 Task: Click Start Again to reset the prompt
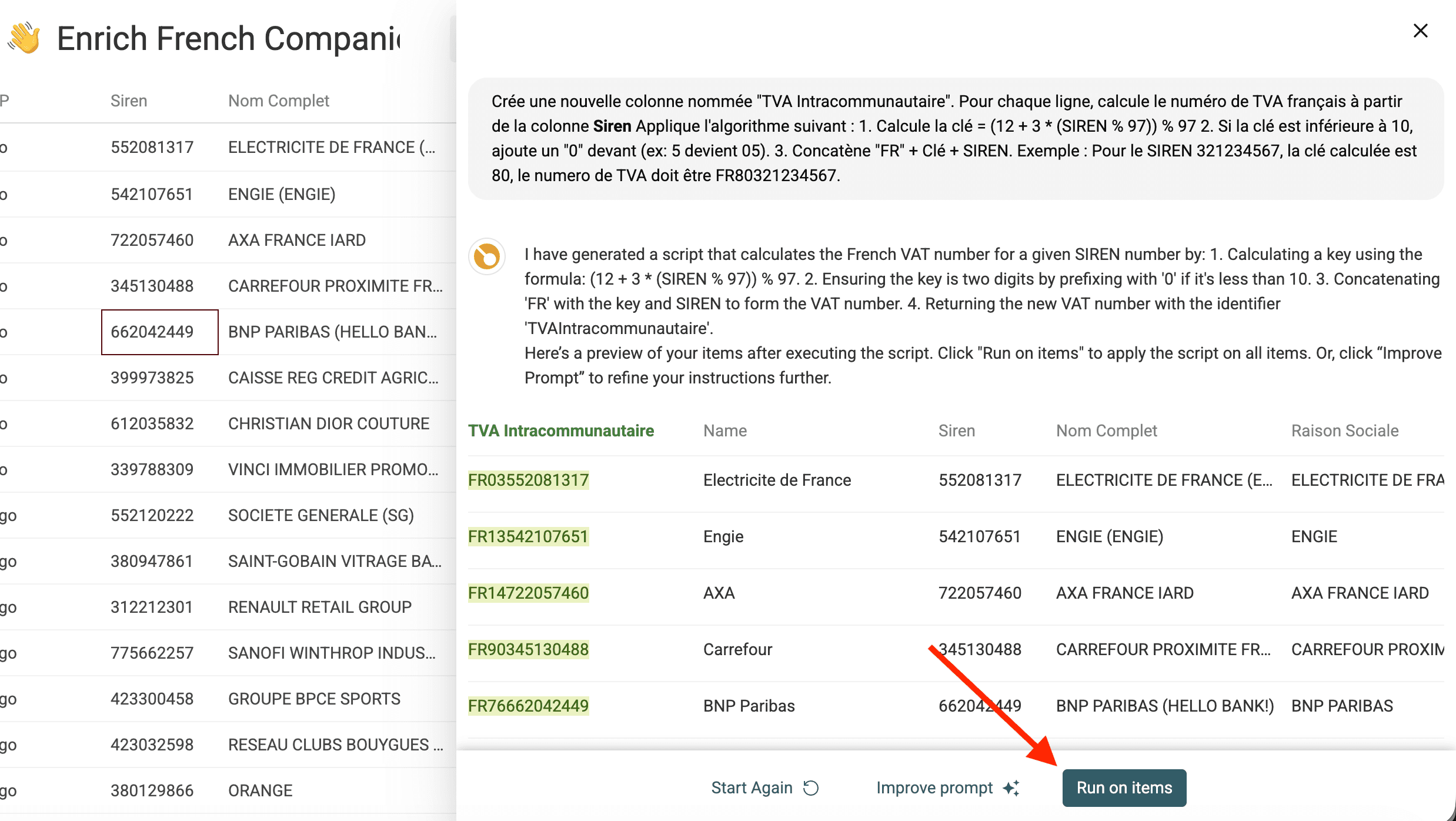pos(764,787)
